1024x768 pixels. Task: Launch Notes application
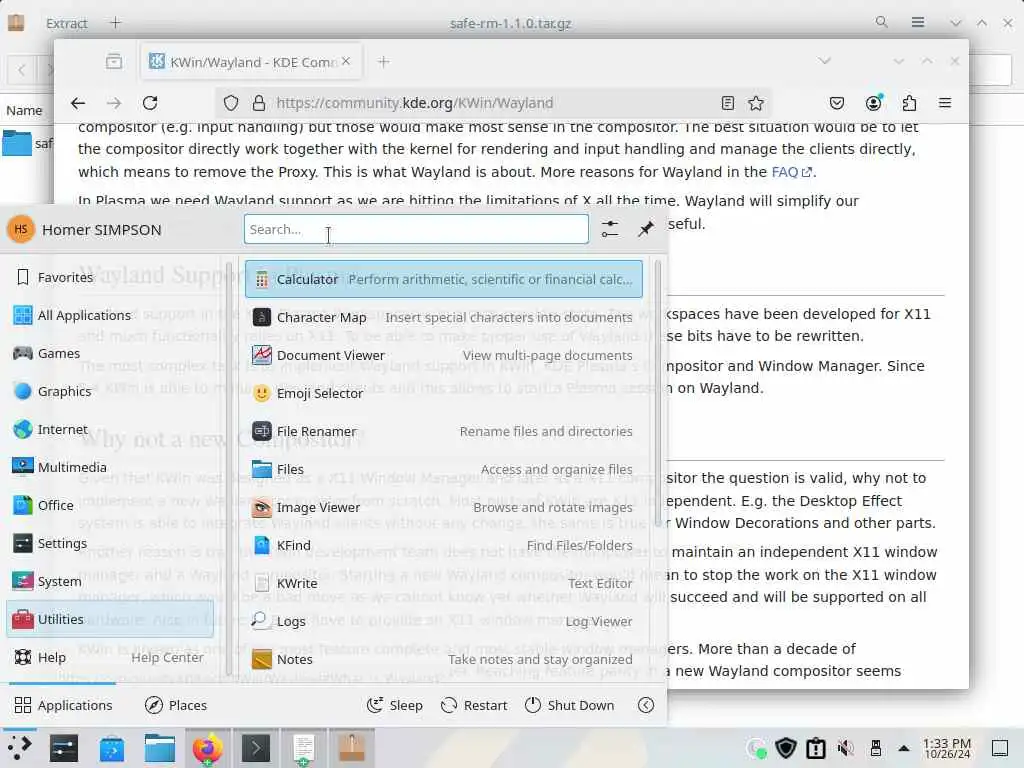tap(443, 659)
